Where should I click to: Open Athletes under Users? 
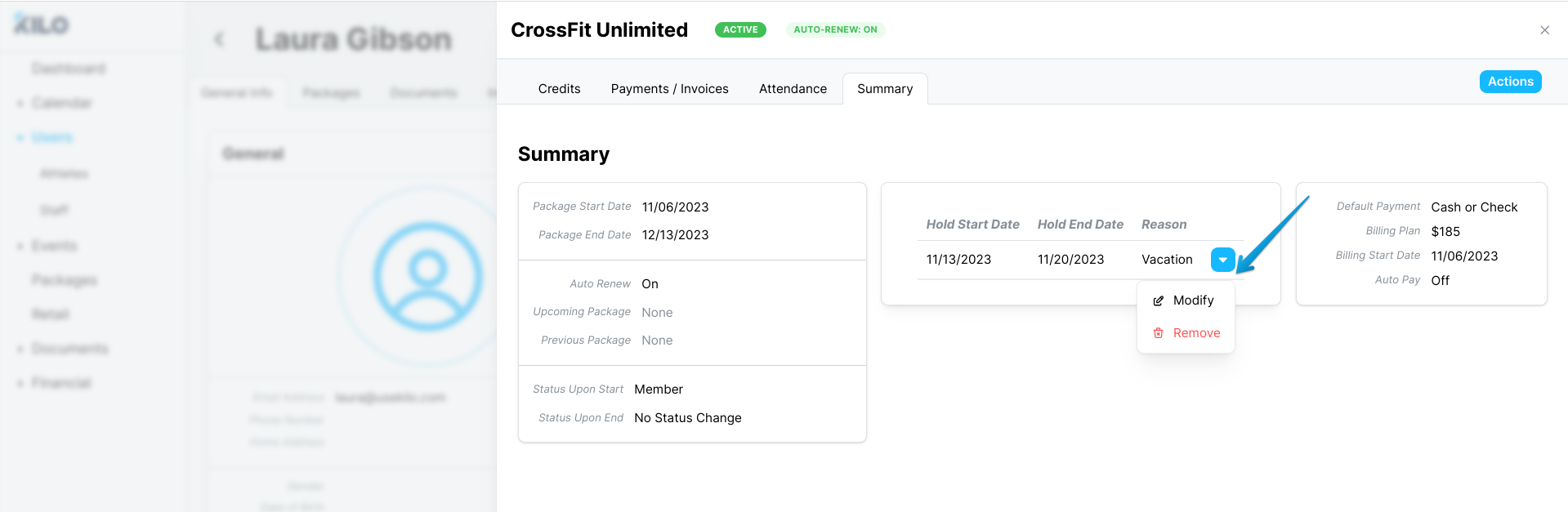pyautogui.click(x=64, y=174)
